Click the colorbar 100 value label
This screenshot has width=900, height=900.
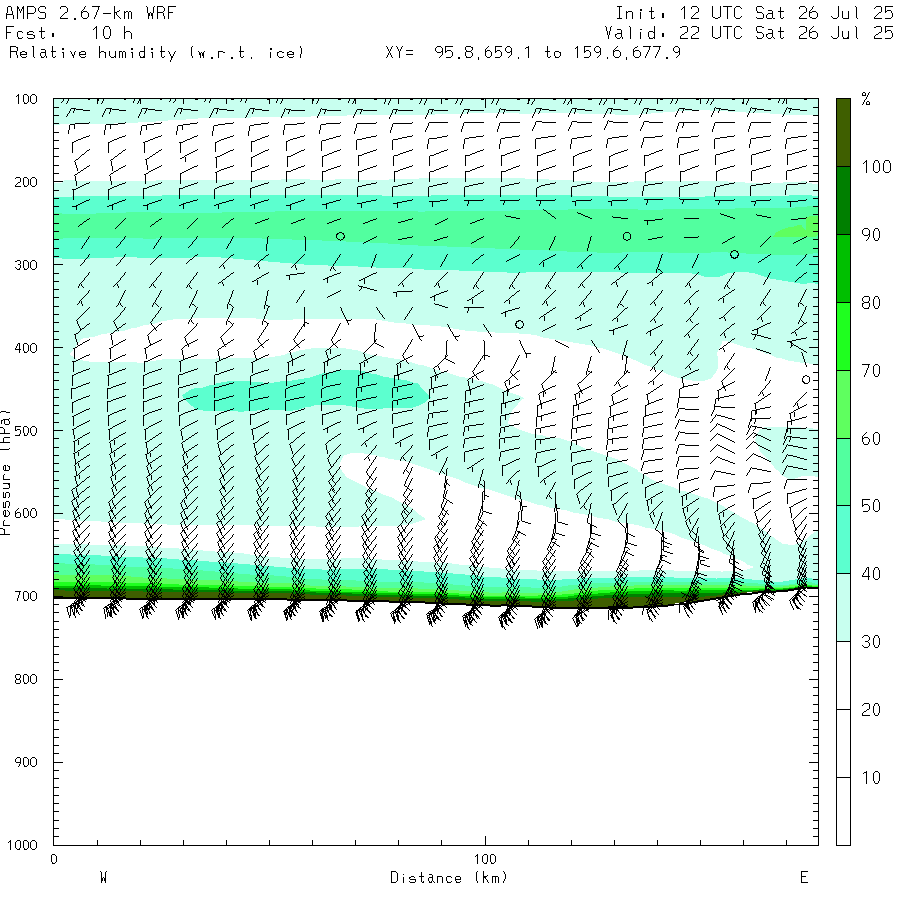876,167
